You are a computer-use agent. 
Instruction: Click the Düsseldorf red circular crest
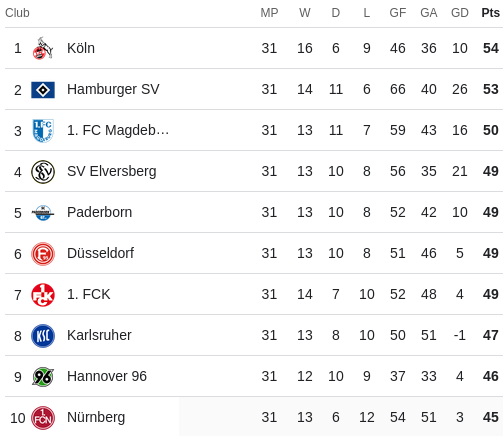(x=43, y=254)
